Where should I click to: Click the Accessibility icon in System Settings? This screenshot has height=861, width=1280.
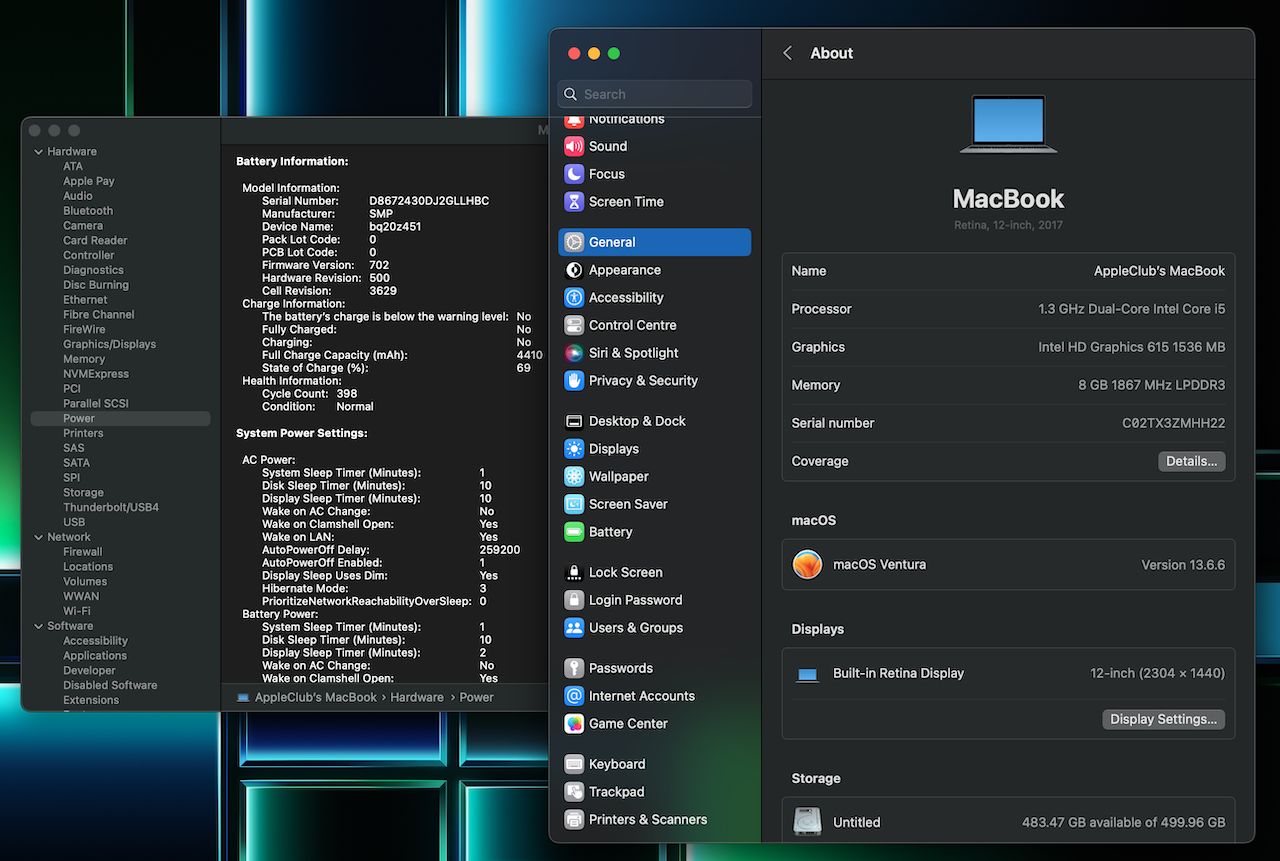point(574,297)
